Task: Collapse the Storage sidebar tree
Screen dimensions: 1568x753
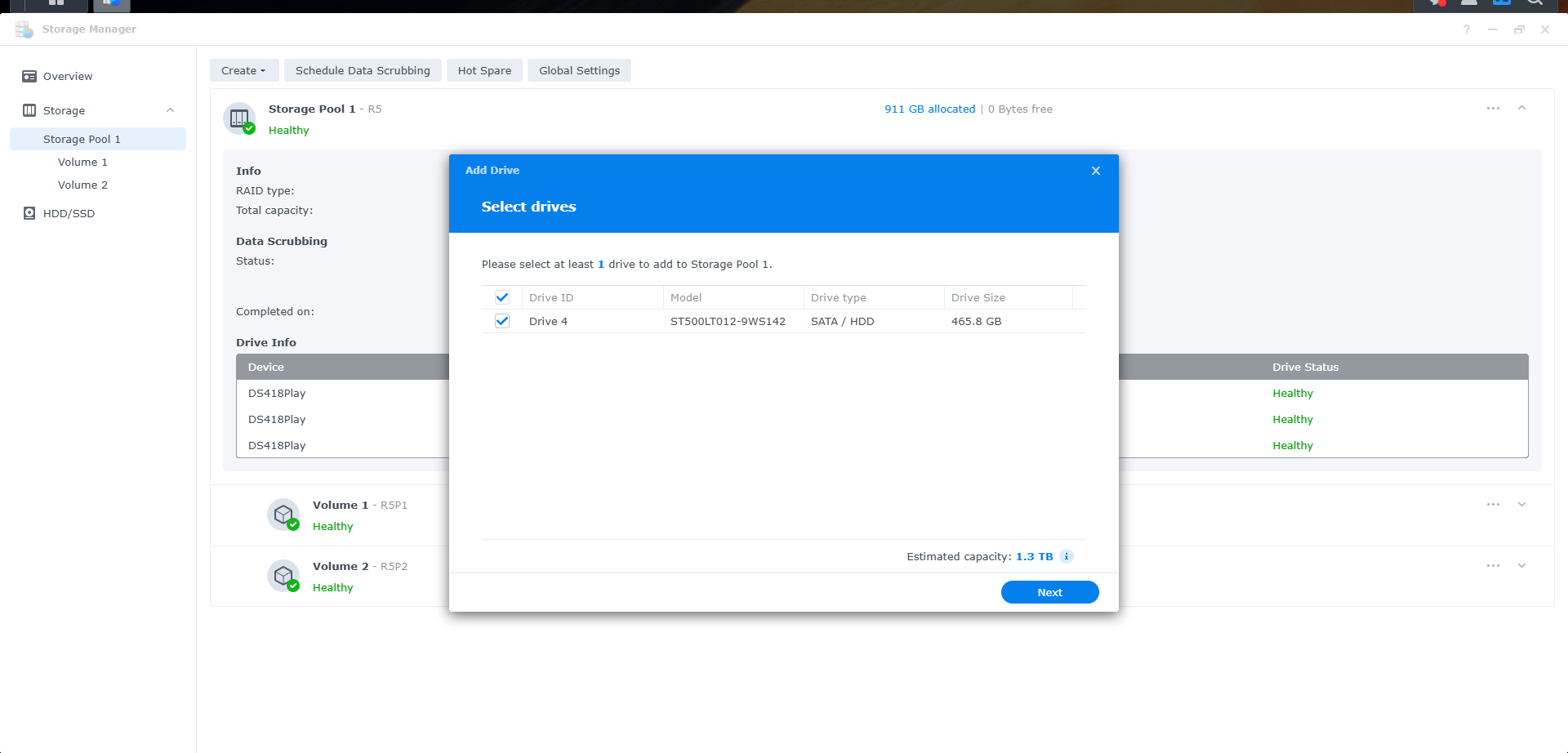Action: (x=170, y=110)
